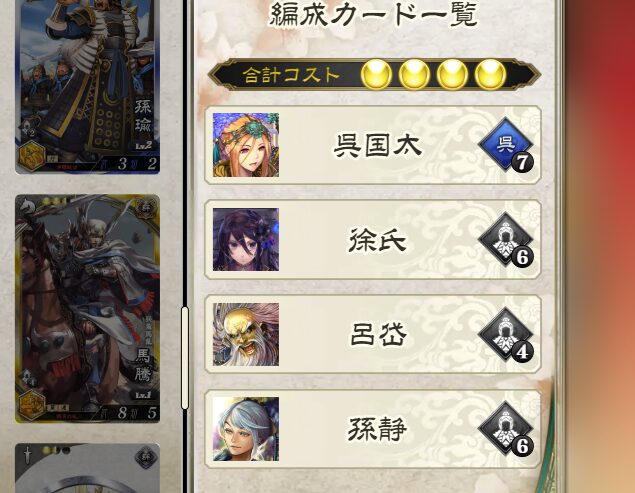Open the partially visible card at bottom
635x493 pixels.
click(87, 468)
